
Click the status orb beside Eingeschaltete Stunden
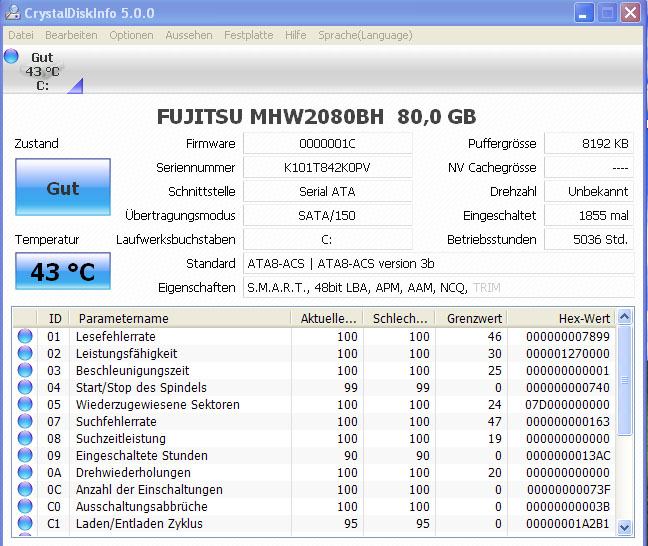pyautogui.click(x=25, y=455)
